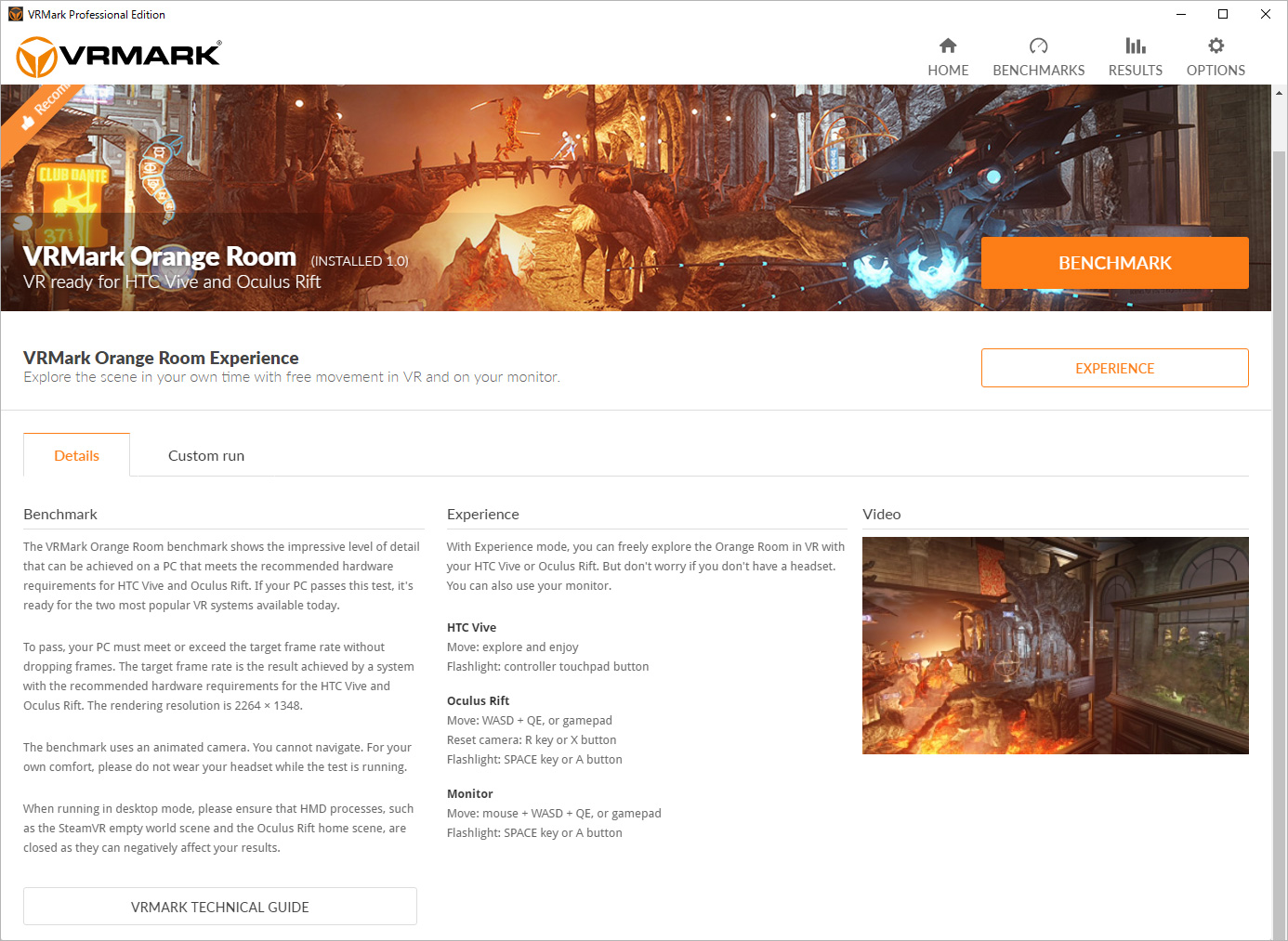Click the HTC Vive subheading
The image size is (1288, 941).
point(471,627)
